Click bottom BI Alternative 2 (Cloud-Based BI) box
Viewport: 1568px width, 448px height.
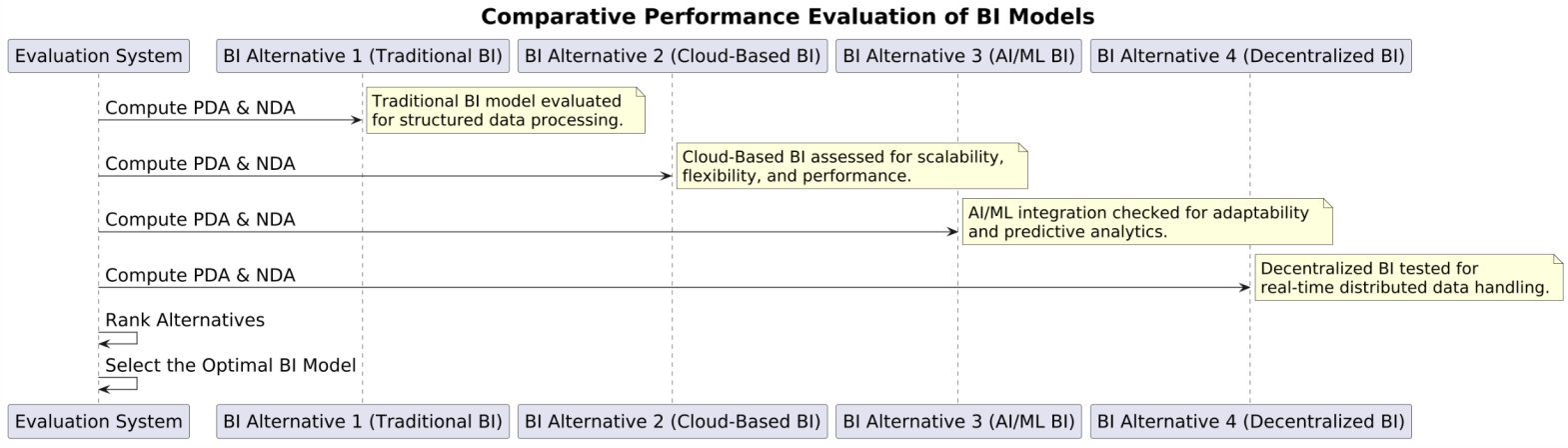pyautogui.click(x=672, y=422)
